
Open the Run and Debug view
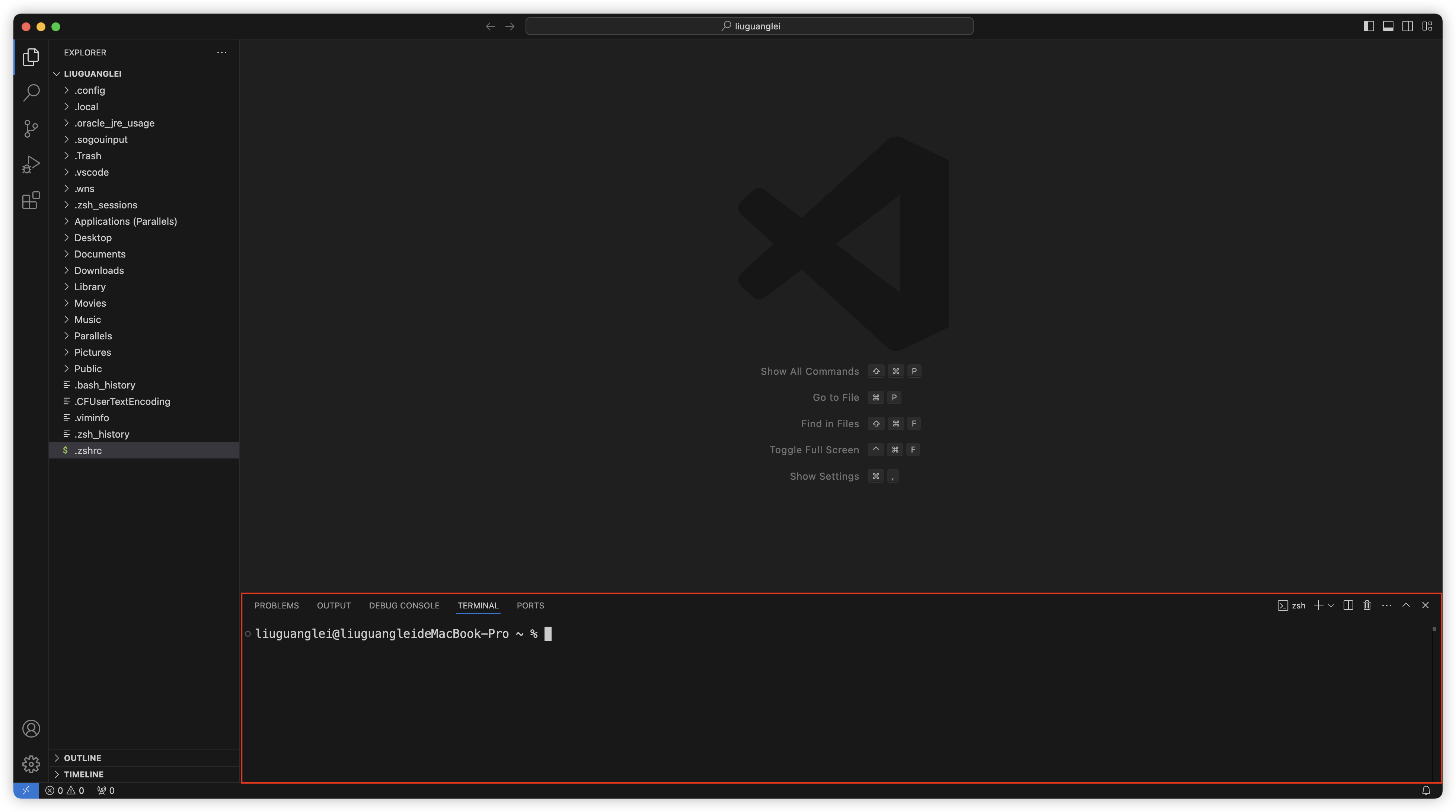[x=31, y=164]
